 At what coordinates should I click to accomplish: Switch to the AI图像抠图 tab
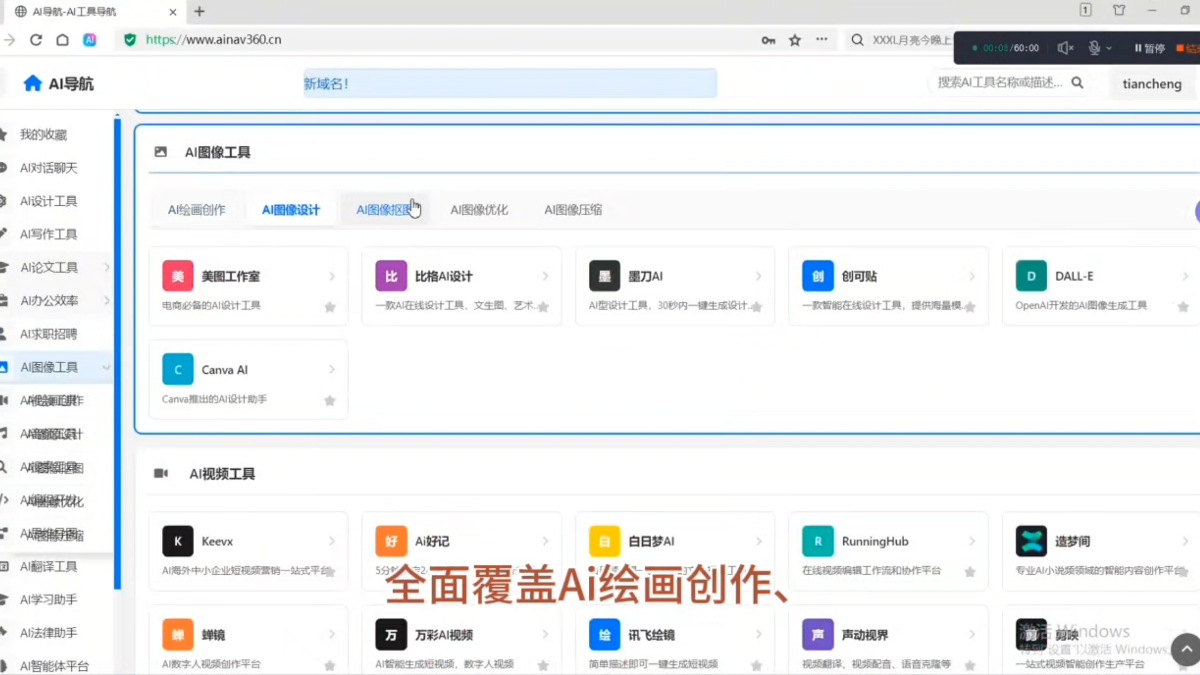[385, 210]
